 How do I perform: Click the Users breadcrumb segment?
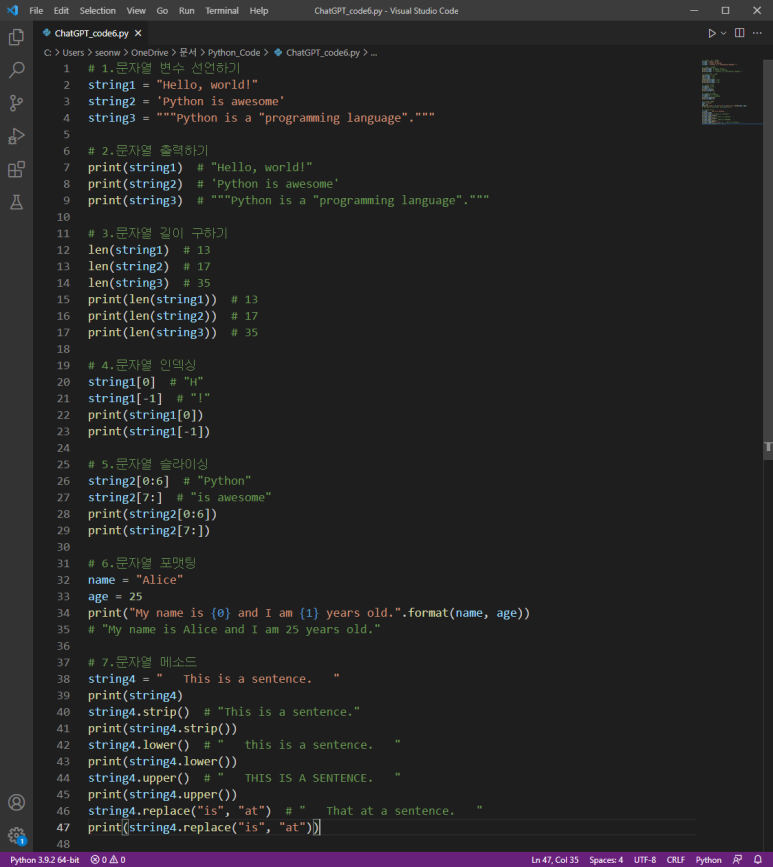(73, 53)
